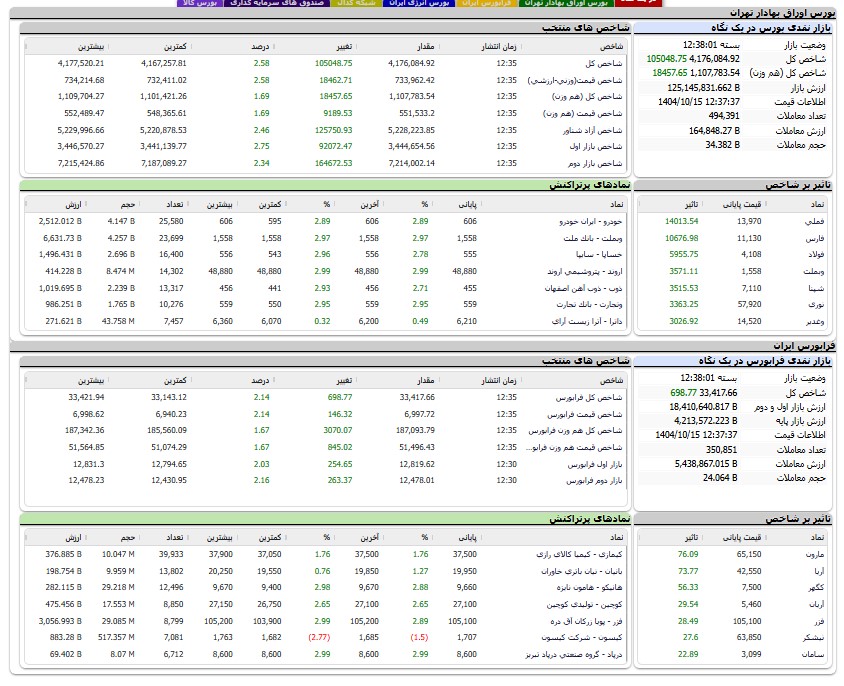The image size is (844, 686).
Task: Open symbol وبملت - بانک ملت
Action: pos(594,239)
